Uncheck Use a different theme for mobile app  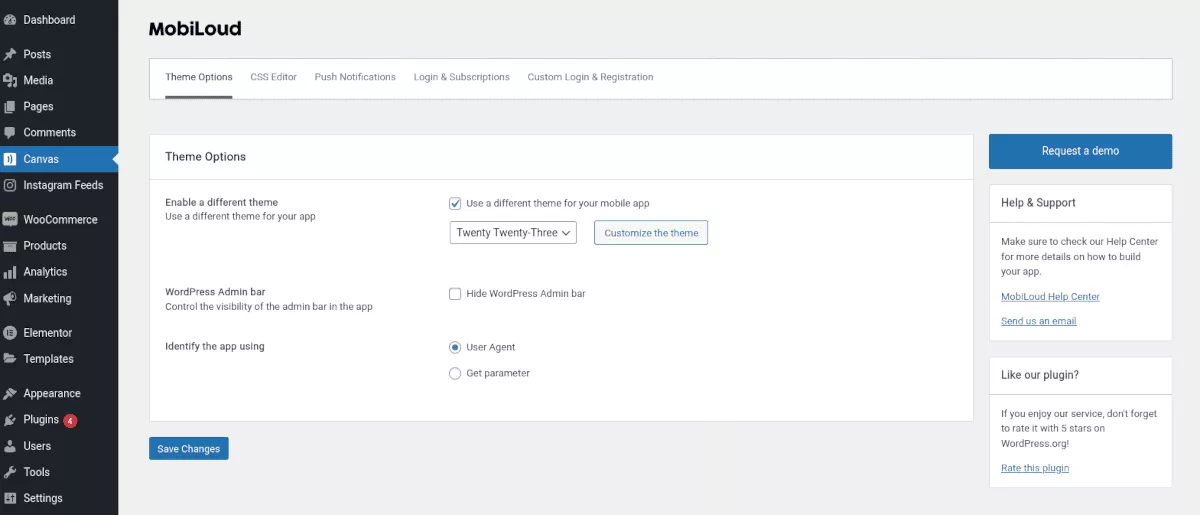click(x=455, y=203)
